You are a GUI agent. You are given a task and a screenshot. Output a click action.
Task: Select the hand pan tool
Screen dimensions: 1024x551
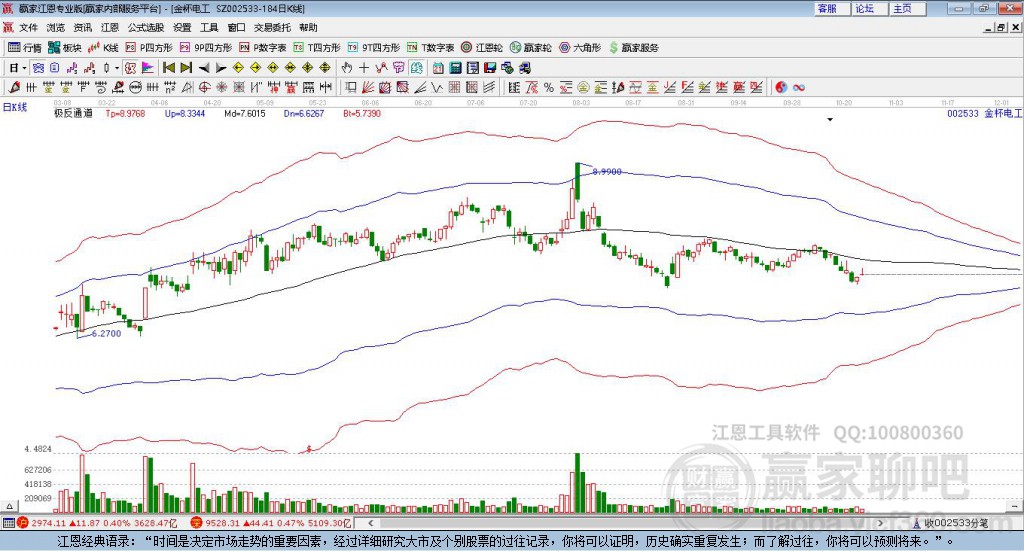(x=347, y=68)
